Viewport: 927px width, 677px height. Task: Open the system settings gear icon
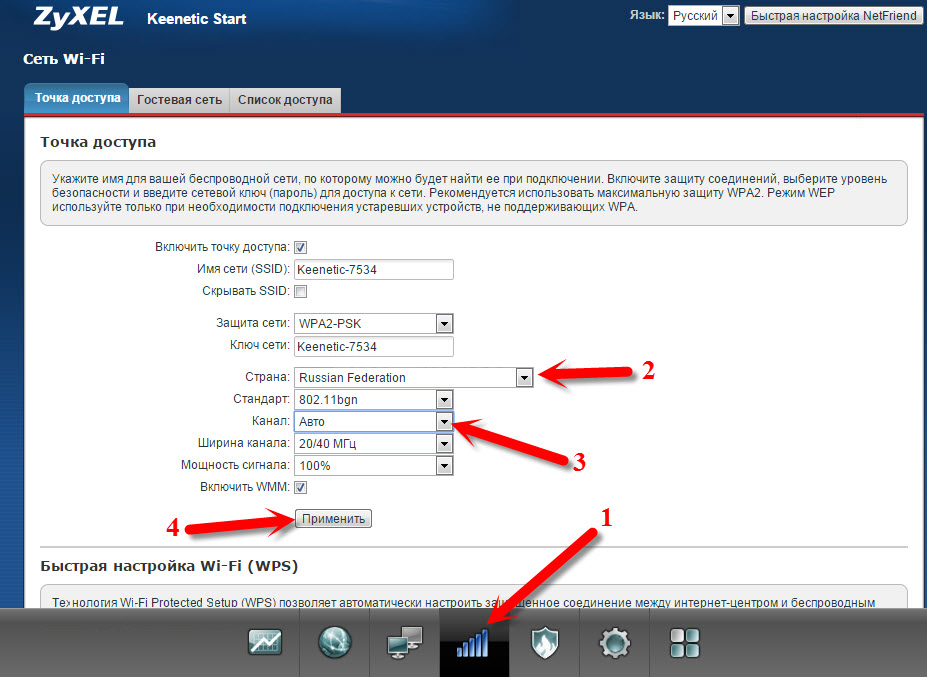click(615, 643)
